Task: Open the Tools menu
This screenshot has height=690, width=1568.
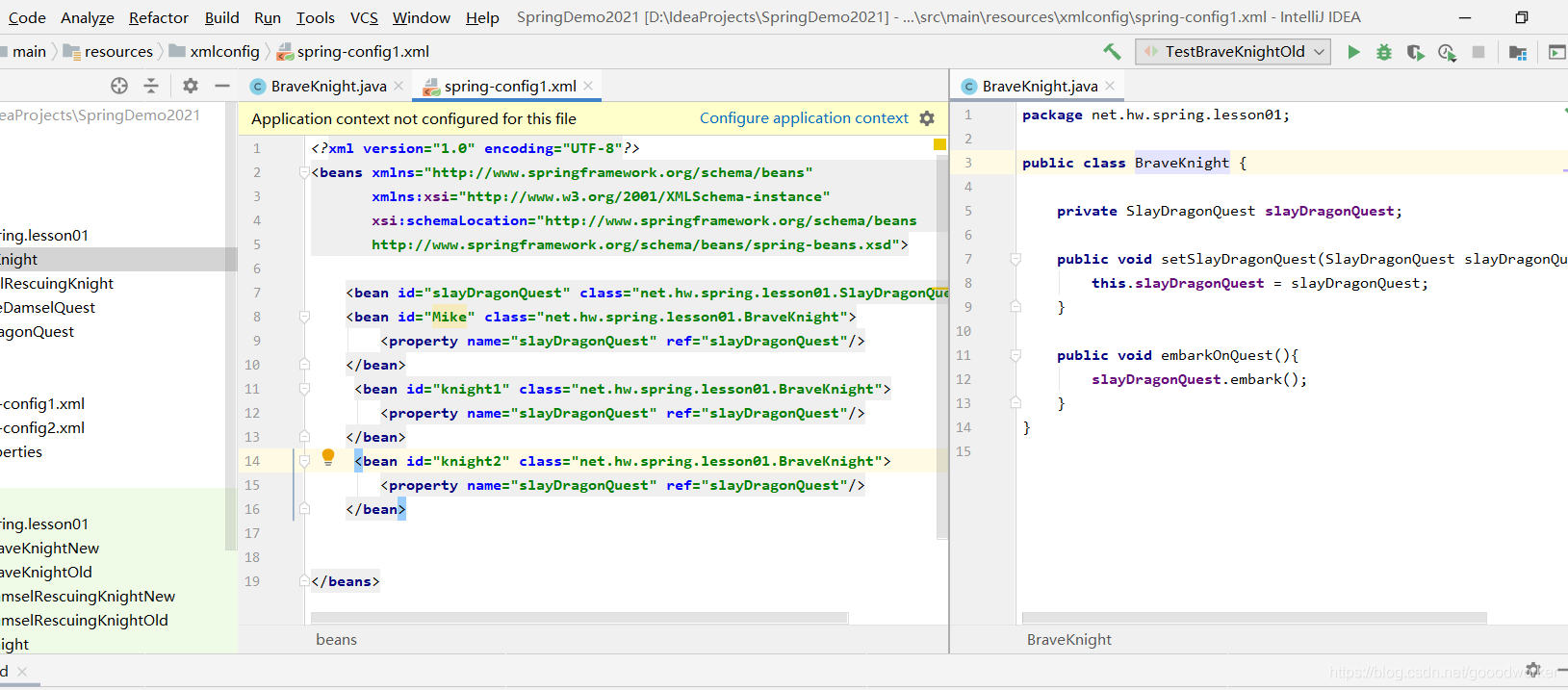Action: (316, 17)
